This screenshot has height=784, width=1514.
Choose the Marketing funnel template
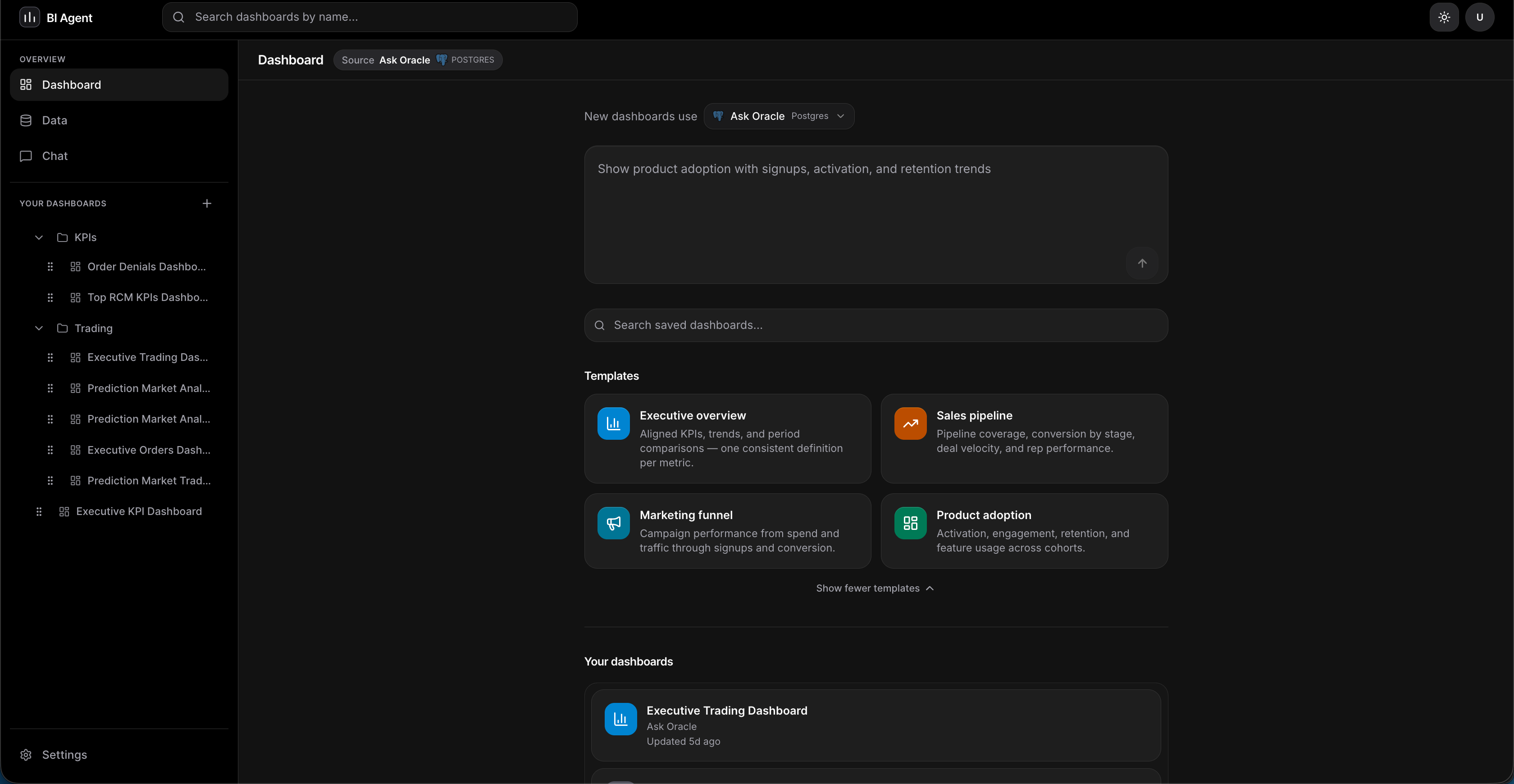coord(728,531)
